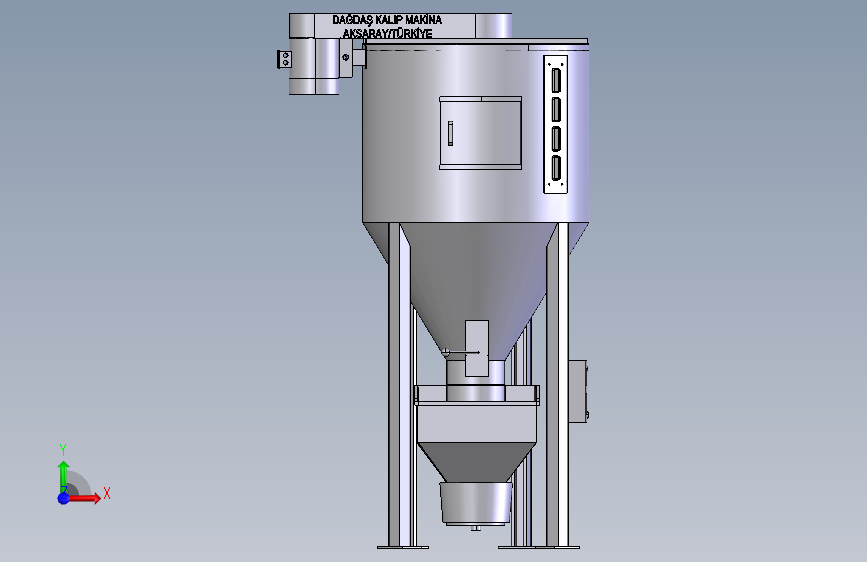Image resolution: width=867 pixels, height=562 pixels.
Task: Click the green Y axis arrow of triad
Action: (x=64, y=477)
